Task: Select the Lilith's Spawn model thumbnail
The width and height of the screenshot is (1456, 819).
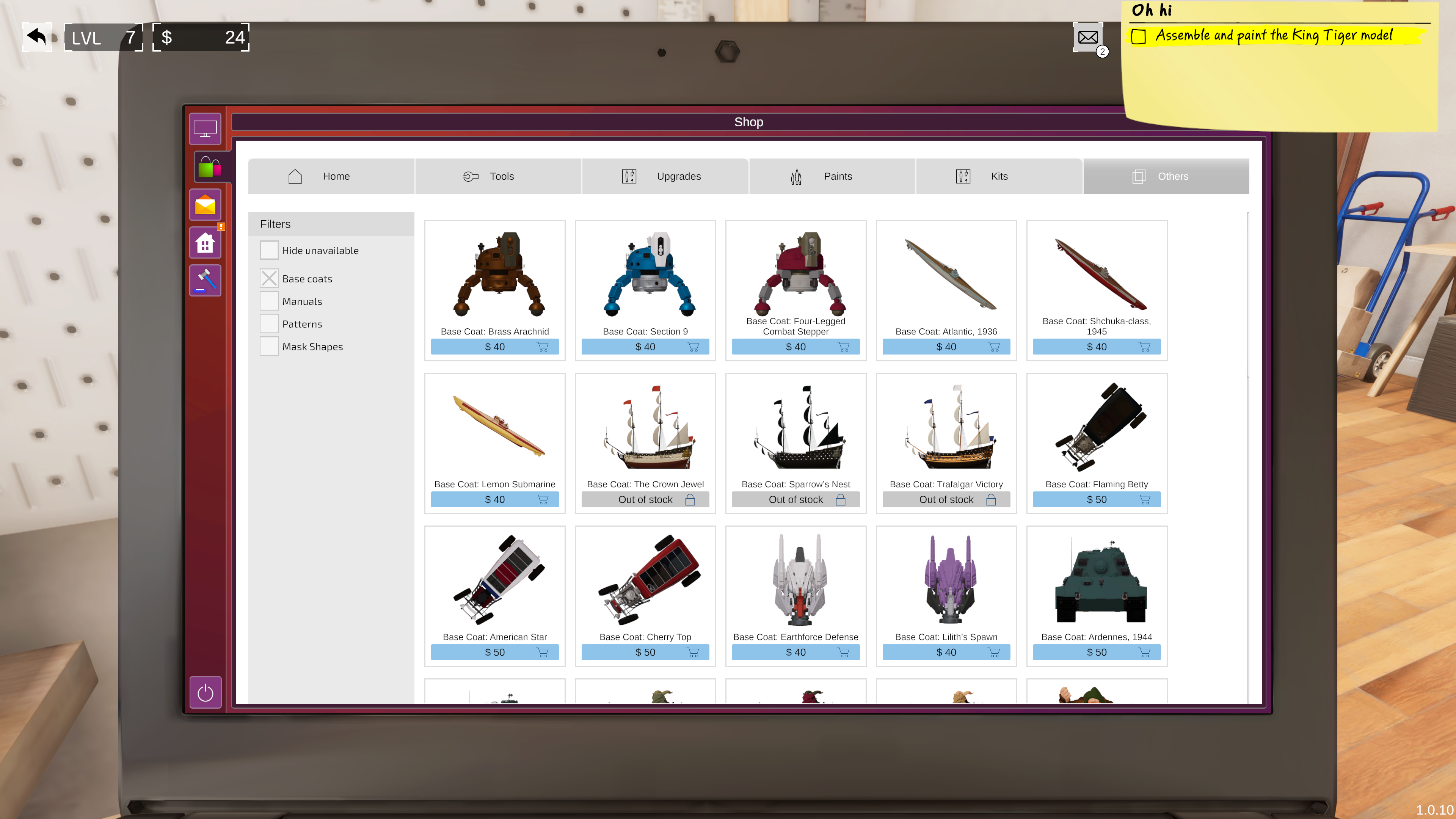Action: (x=949, y=579)
